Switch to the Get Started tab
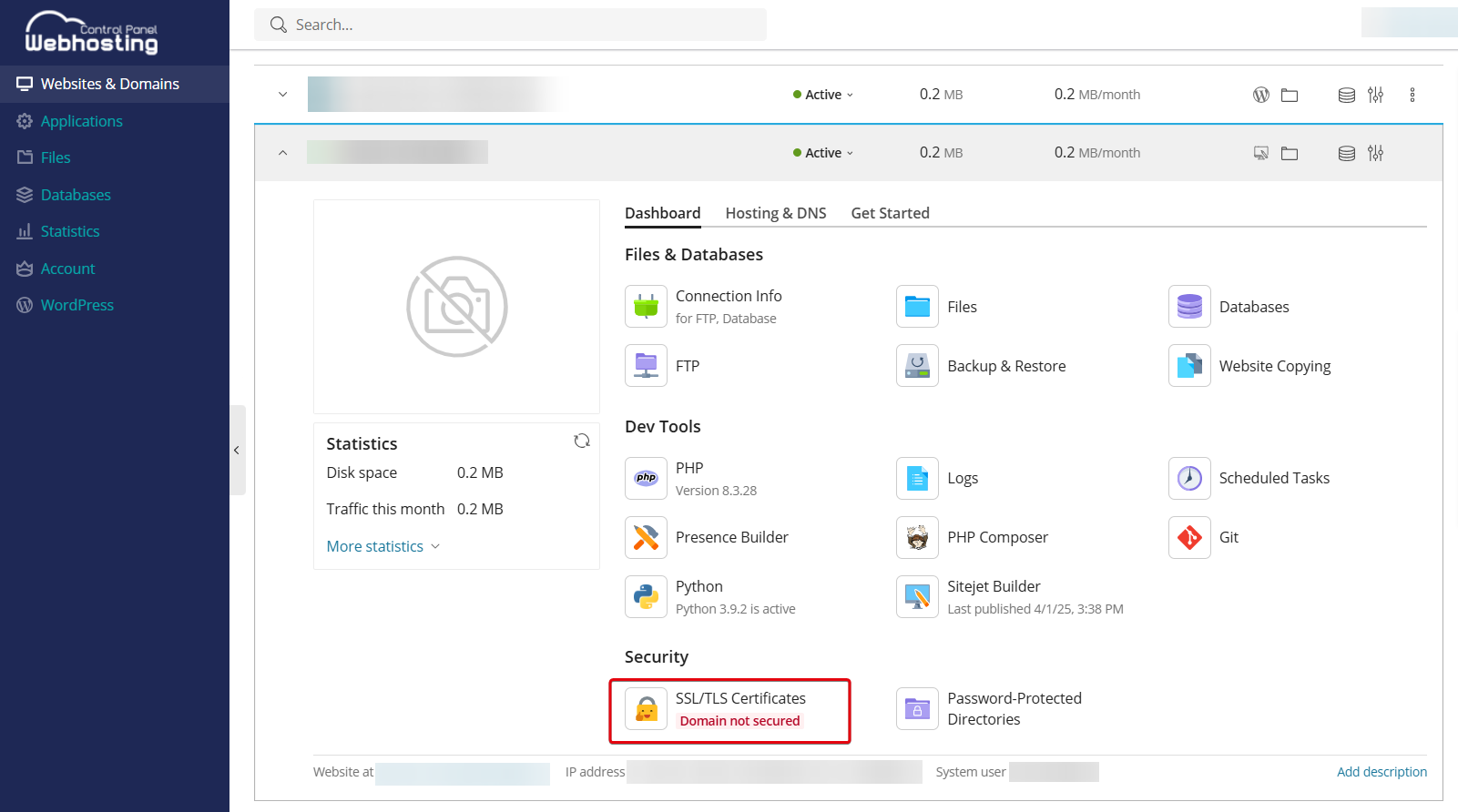 [x=890, y=213]
